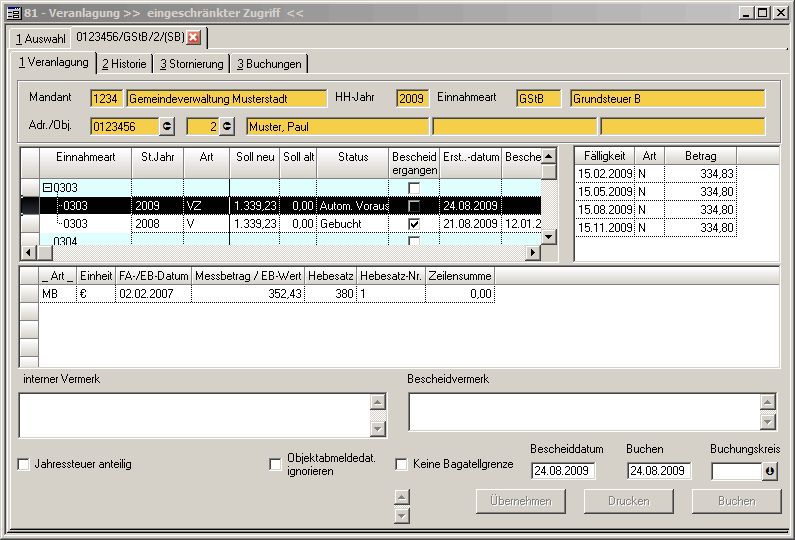Screen dimensions: 795x540
Task: Click the application icon in the title bar
Action: [x=12, y=11]
